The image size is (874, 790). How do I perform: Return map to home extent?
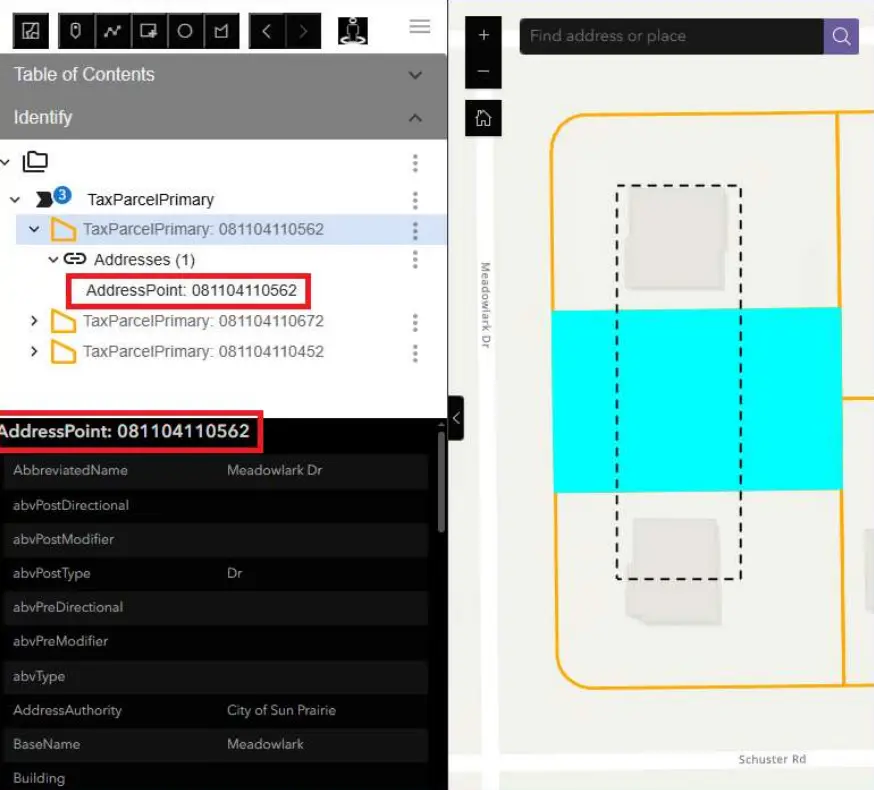[x=483, y=118]
